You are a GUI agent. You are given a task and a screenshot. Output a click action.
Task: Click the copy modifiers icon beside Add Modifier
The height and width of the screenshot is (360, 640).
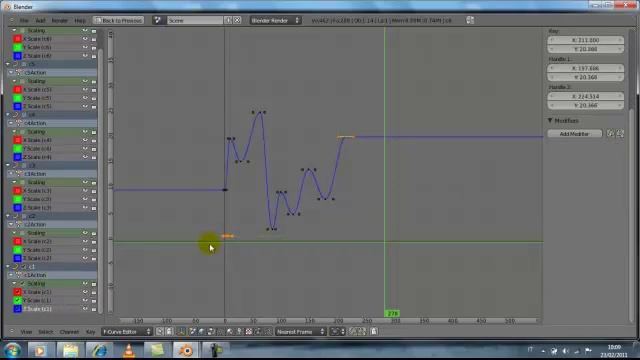610,134
